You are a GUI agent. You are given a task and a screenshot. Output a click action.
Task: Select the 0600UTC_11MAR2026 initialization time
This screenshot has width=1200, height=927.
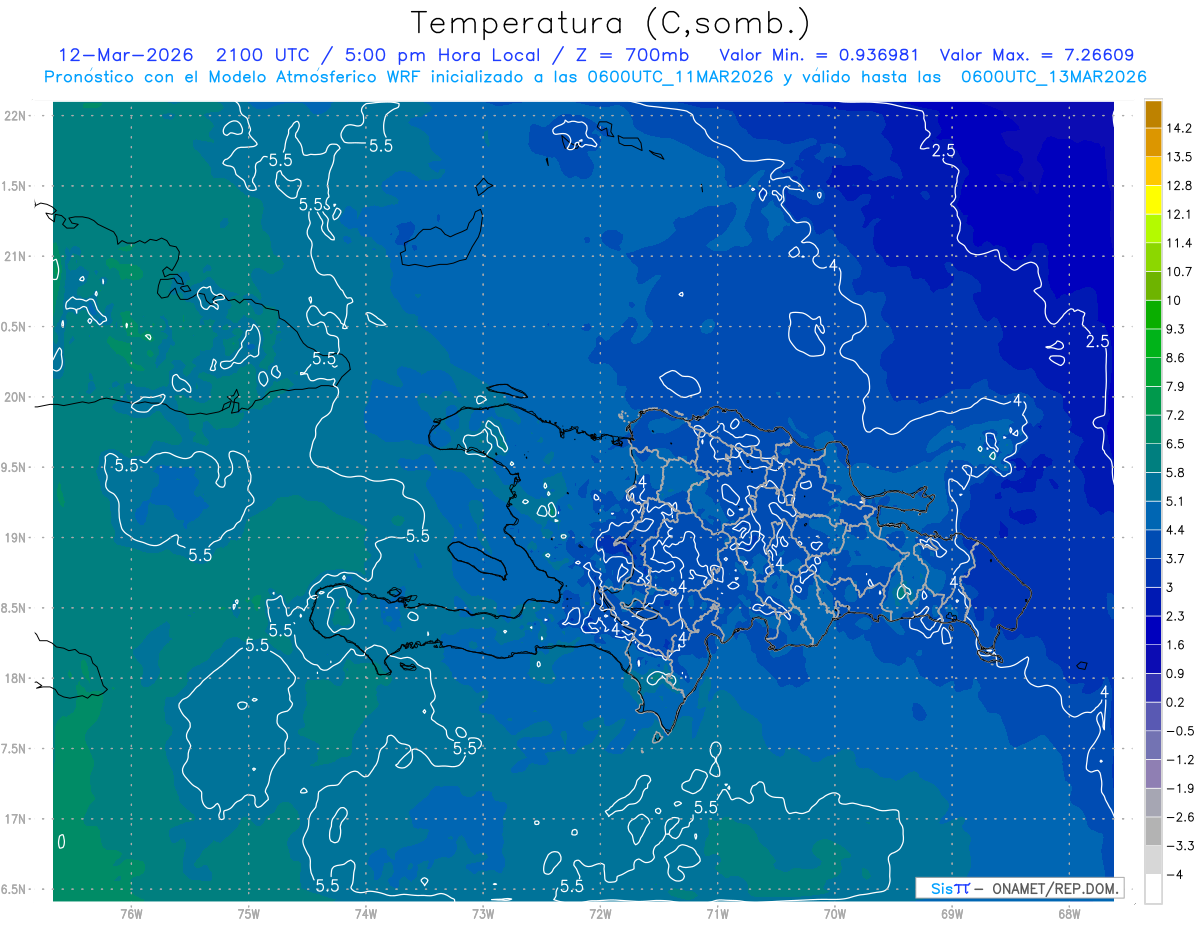click(683, 77)
